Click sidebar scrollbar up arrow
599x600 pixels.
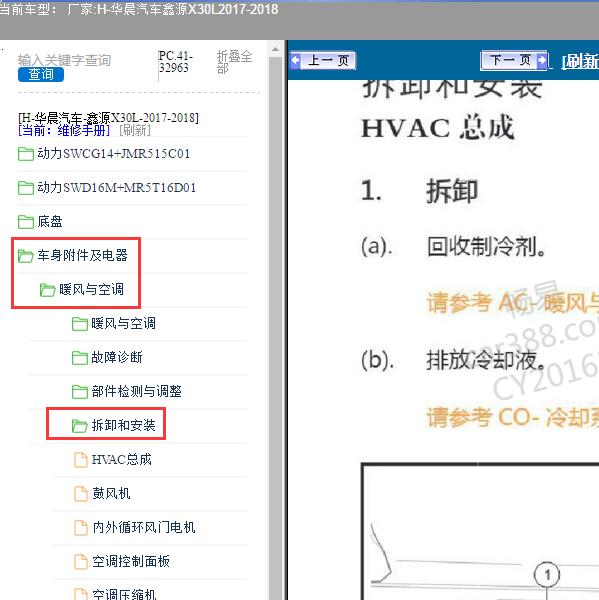[x=275, y=49]
